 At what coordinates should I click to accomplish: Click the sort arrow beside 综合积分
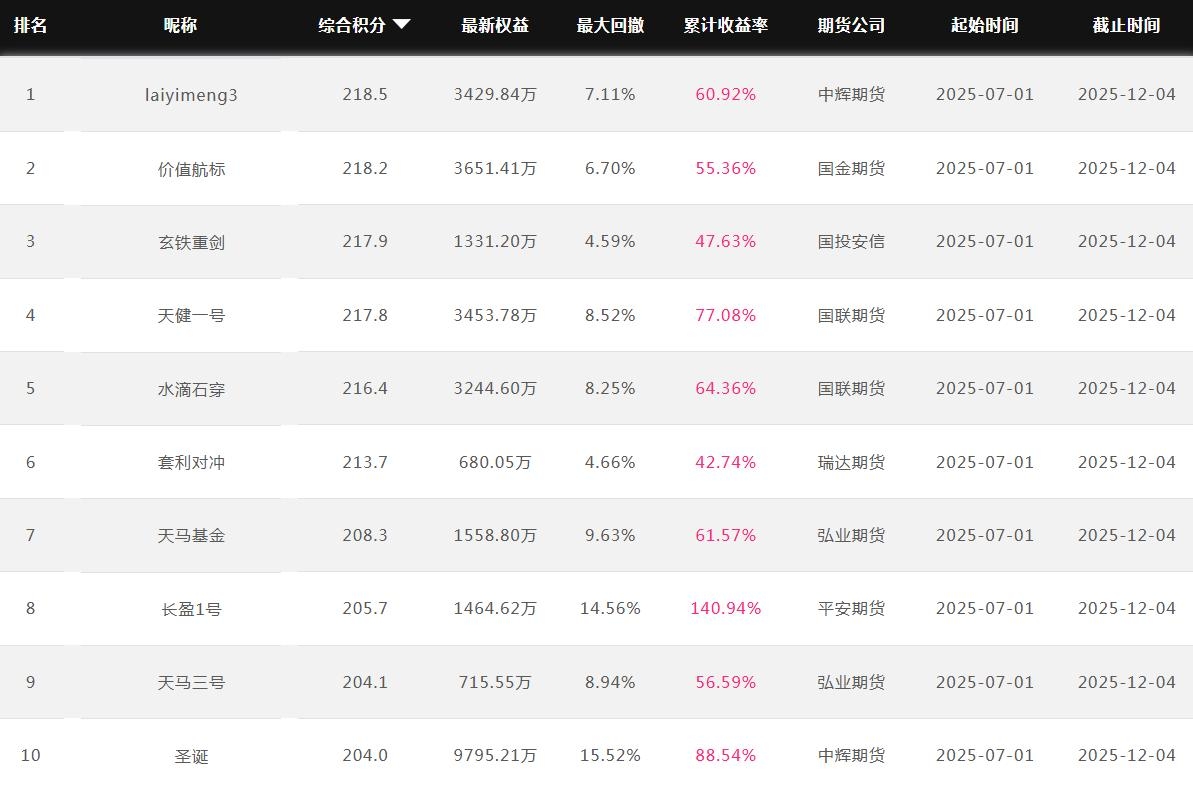coord(402,25)
